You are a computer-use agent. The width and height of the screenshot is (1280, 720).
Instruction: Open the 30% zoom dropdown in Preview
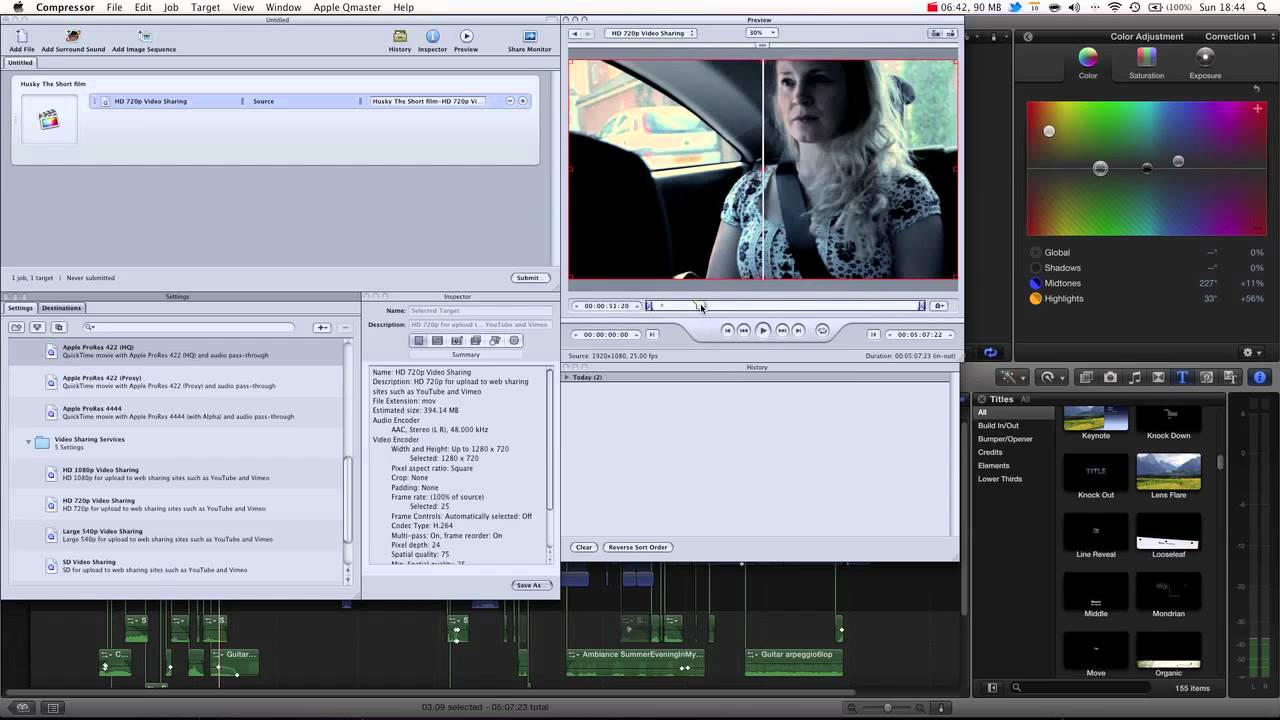coord(761,33)
